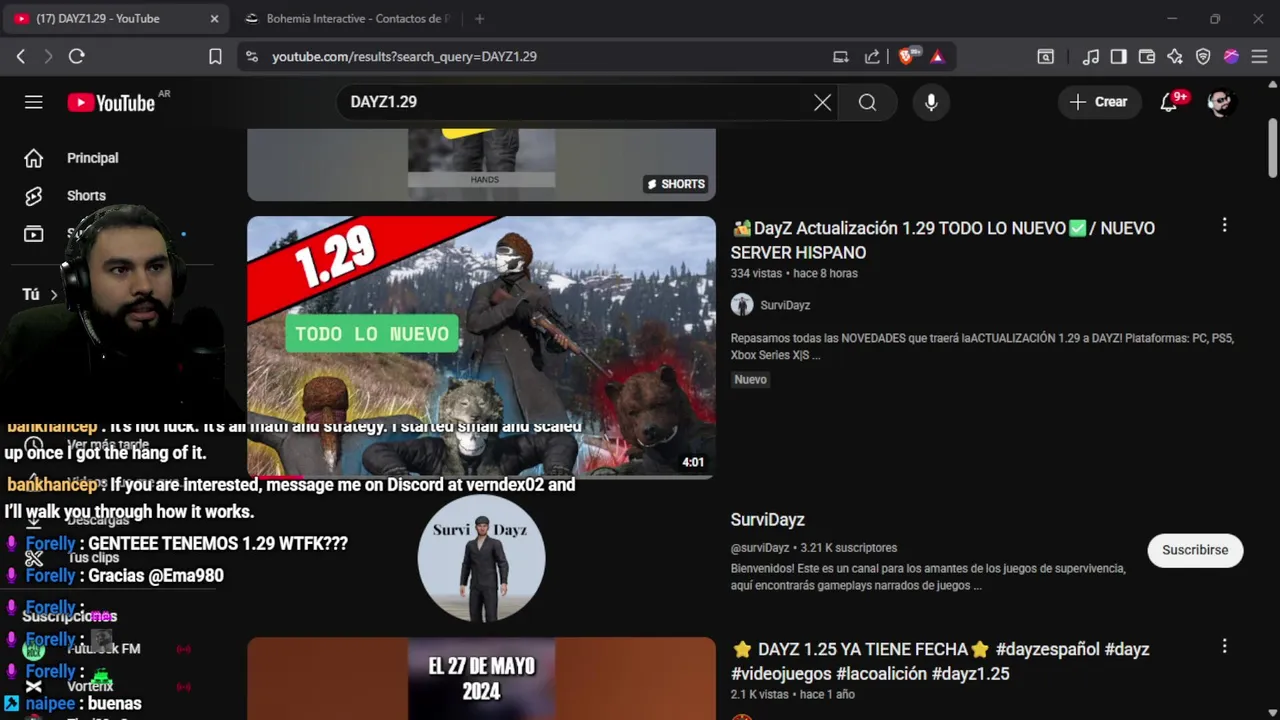Open Brave VPN shield icon
The image size is (1280, 720).
(x=1203, y=57)
